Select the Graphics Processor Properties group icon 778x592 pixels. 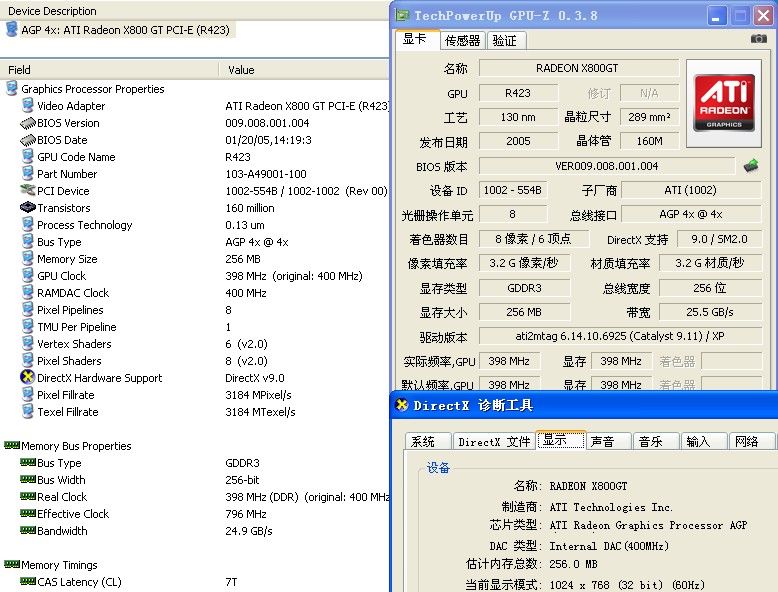tap(11, 88)
